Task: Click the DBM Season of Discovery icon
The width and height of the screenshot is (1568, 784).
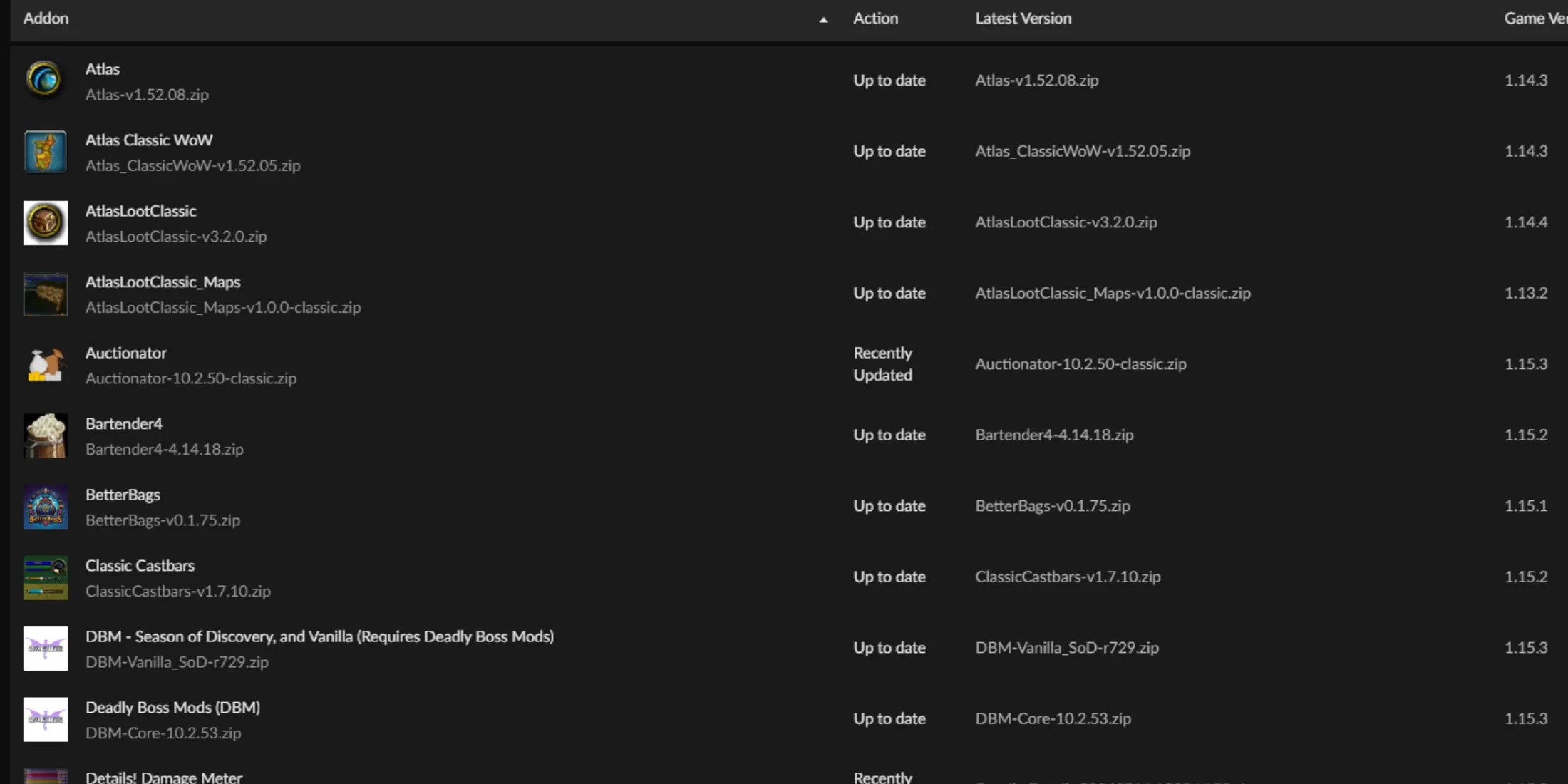Action: (x=45, y=649)
